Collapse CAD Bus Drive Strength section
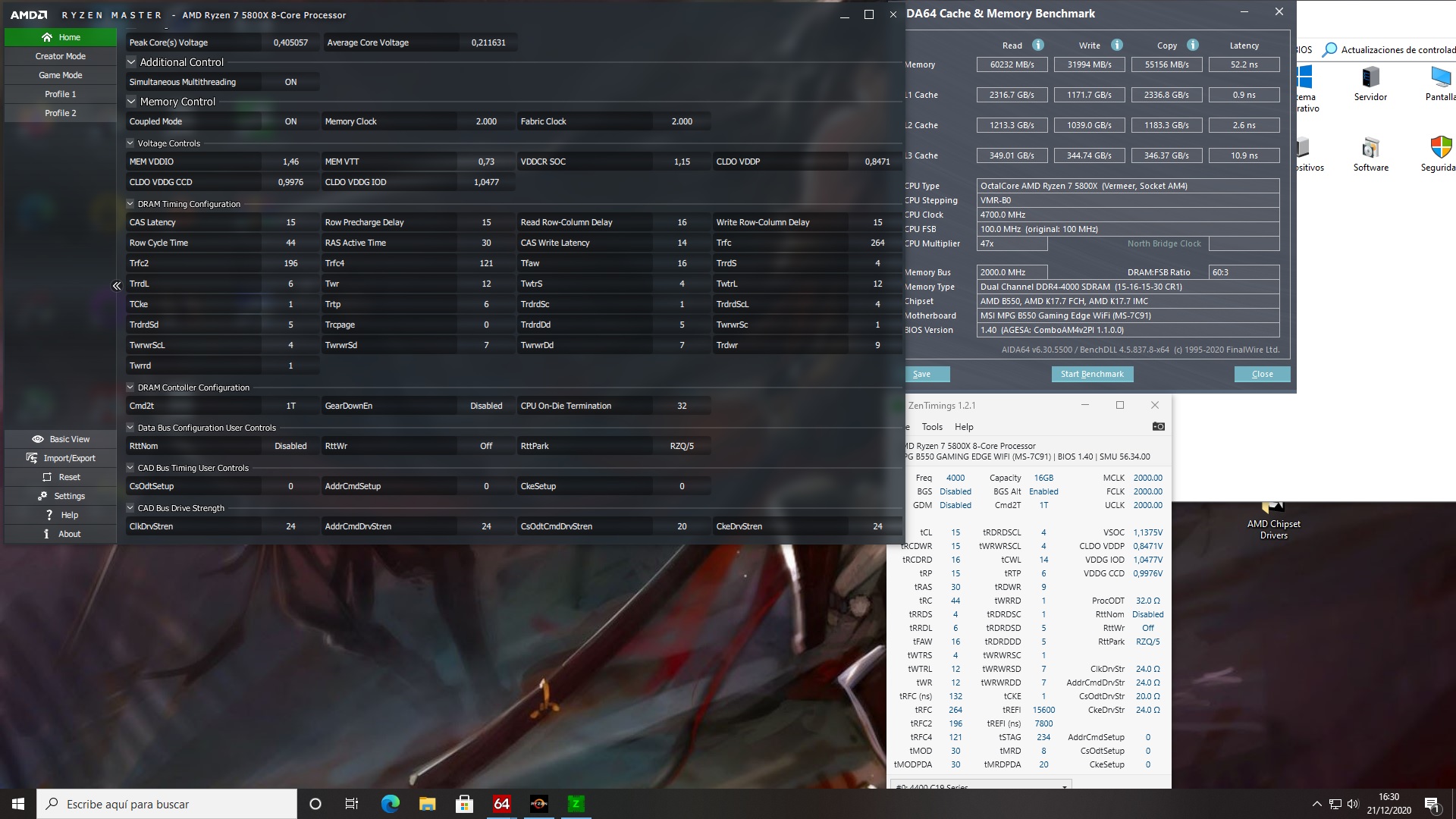1456x819 pixels. click(x=130, y=508)
